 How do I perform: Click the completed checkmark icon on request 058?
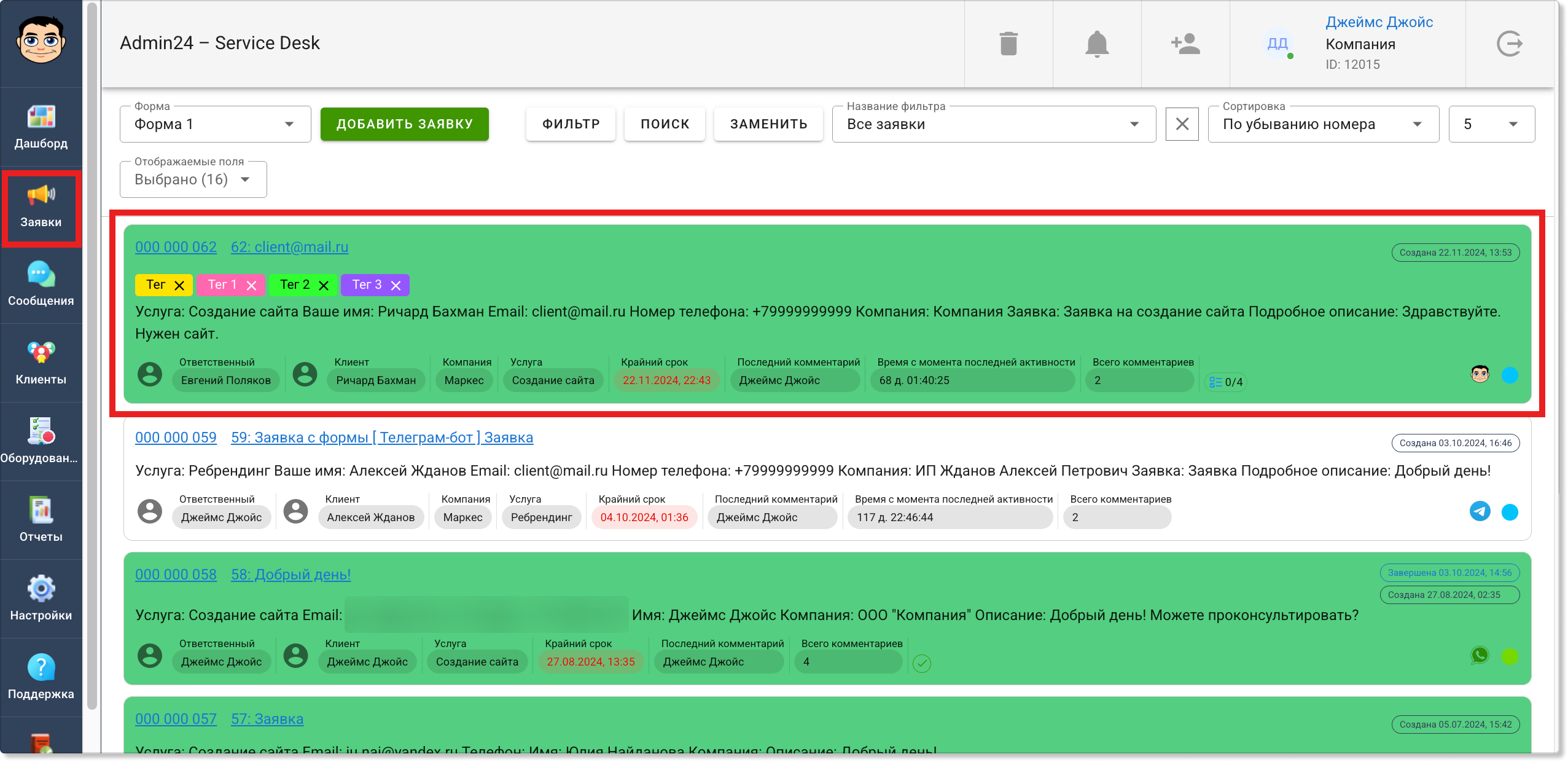[x=921, y=663]
